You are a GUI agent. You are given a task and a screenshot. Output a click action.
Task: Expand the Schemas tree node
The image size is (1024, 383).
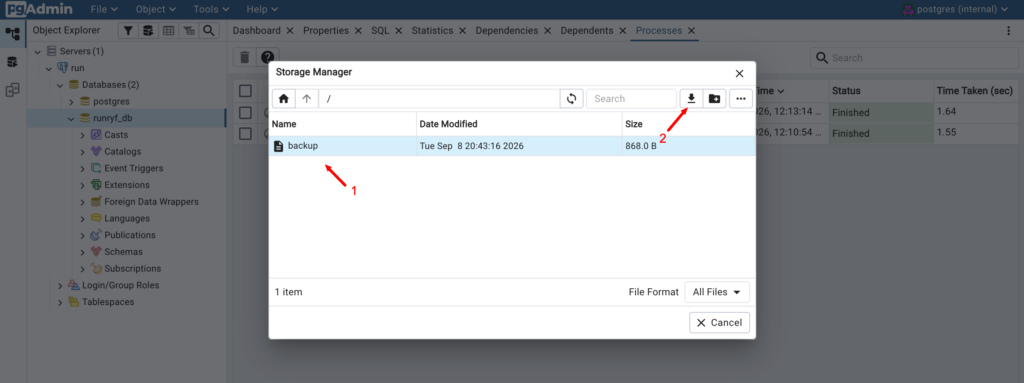tap(83, 252)
